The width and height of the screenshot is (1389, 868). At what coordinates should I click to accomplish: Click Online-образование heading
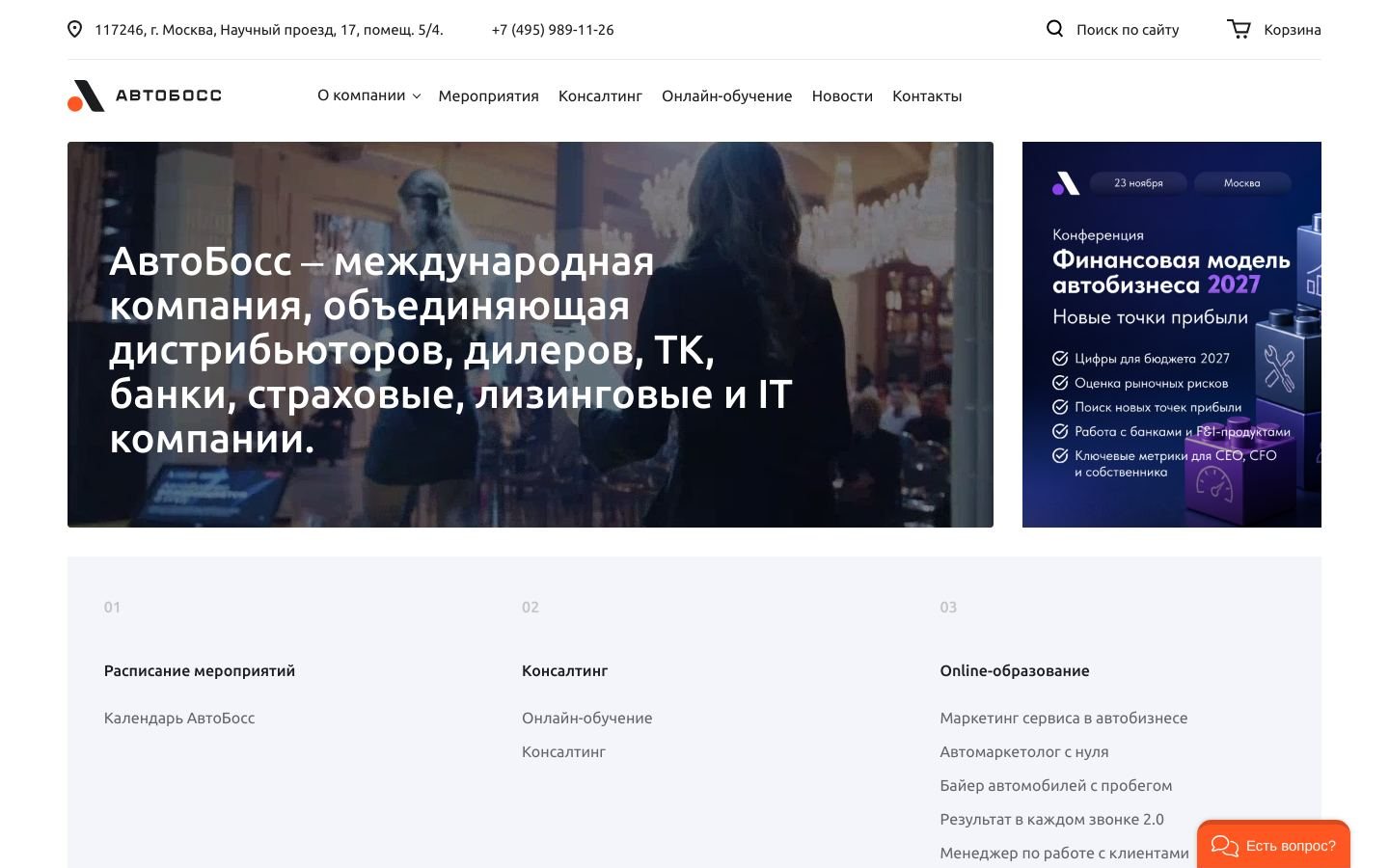1015,670
